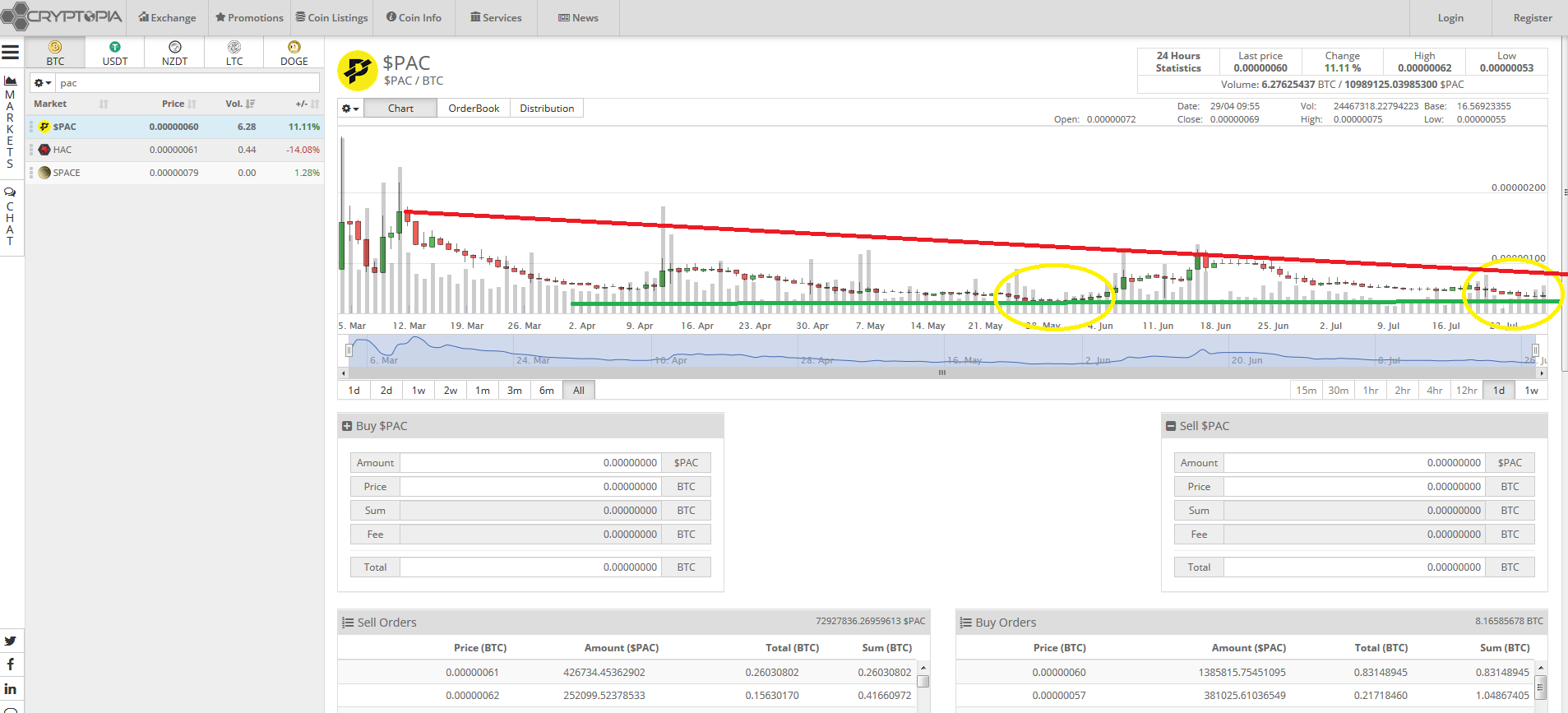The height and width of the screenshot is (713, 1568).
Task: Click the Buy Orders list icon
Action: point(966,623)
